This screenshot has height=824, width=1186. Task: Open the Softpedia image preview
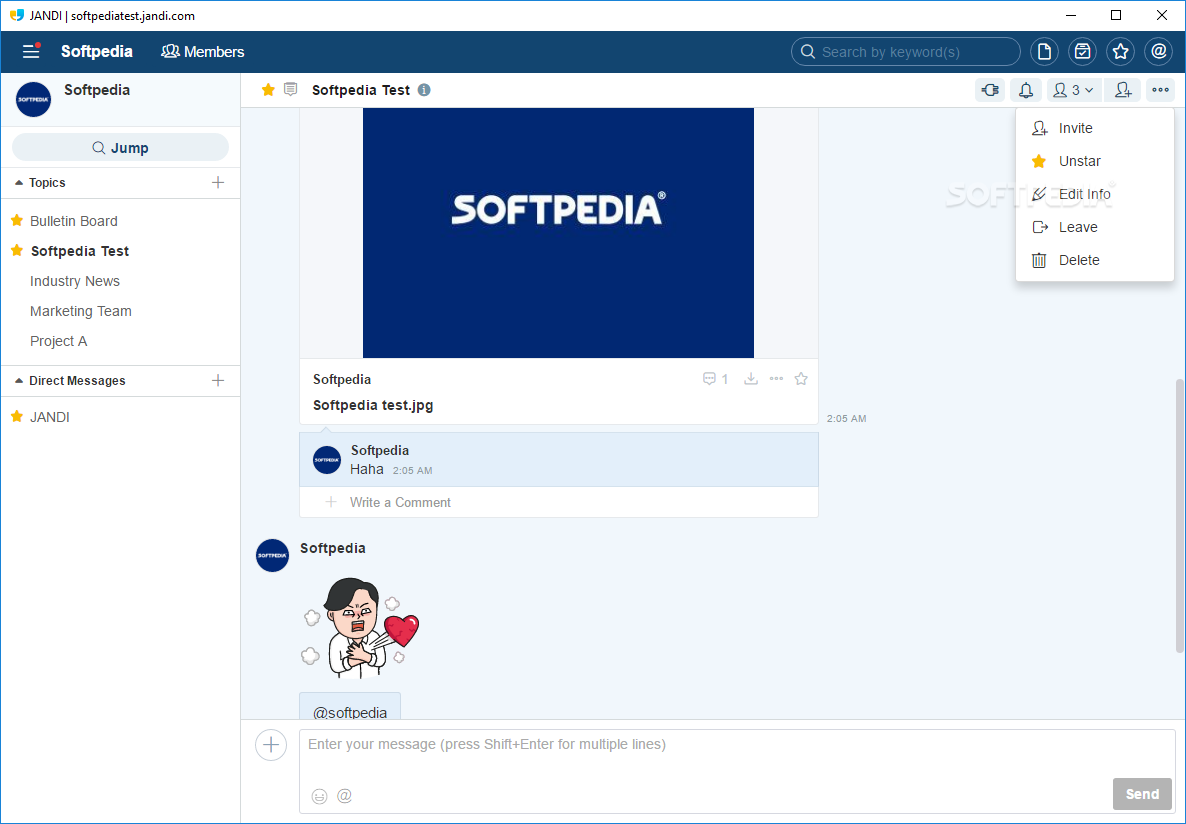pyautogui.click(x=558, y=233)
